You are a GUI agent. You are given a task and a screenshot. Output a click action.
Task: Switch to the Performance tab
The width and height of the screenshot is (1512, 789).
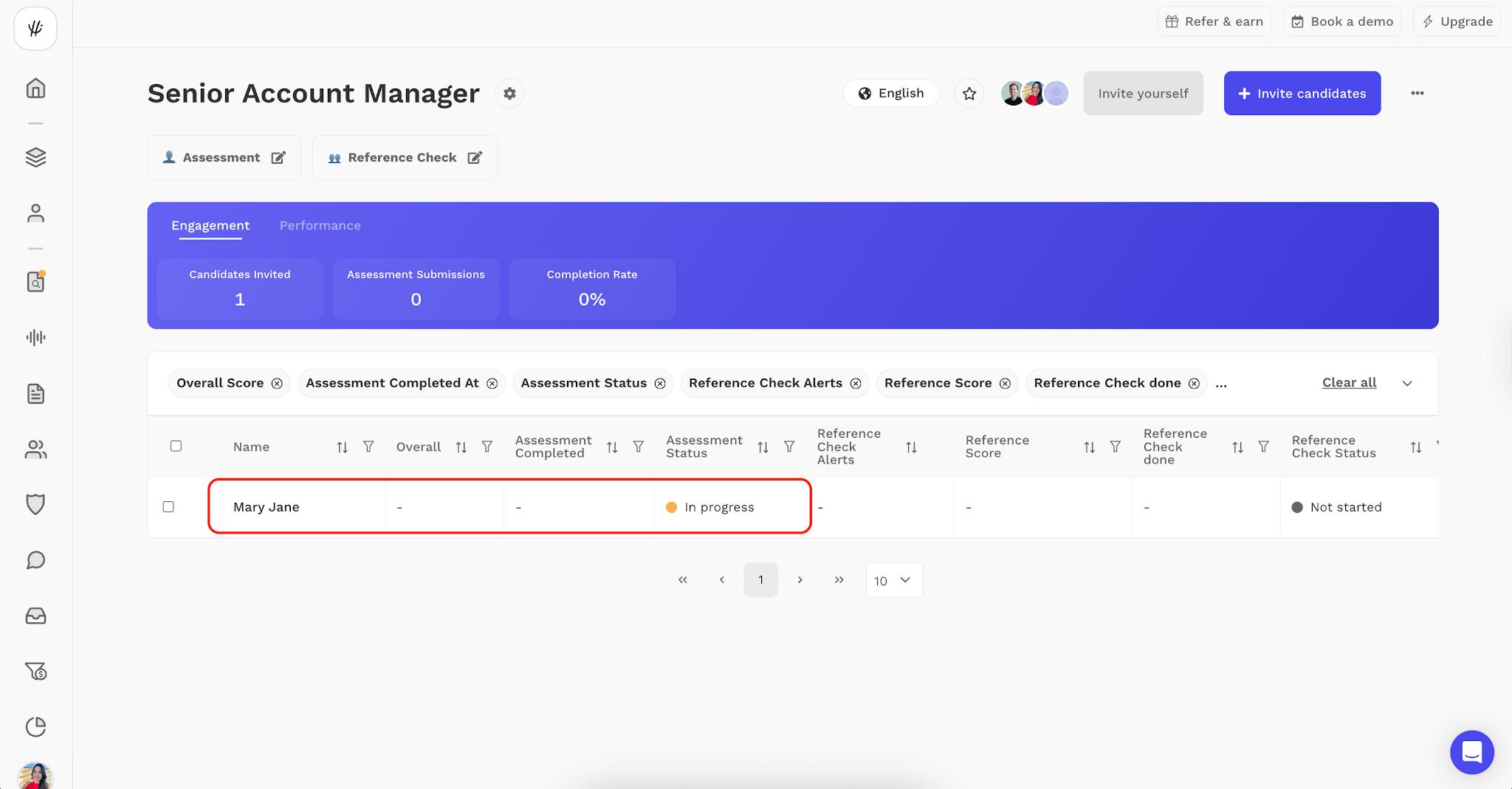(320, 225)
